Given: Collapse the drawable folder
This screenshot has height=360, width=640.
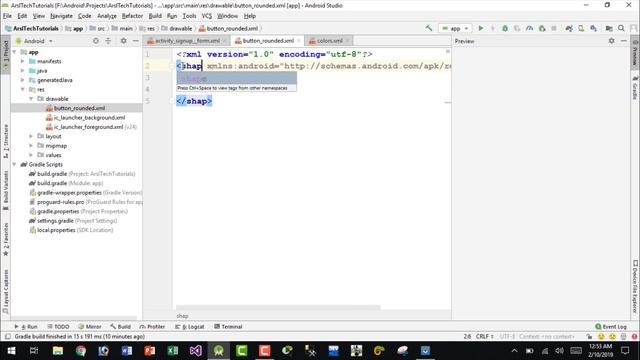Looking at the screenshot, I should [x=31, y=99].
